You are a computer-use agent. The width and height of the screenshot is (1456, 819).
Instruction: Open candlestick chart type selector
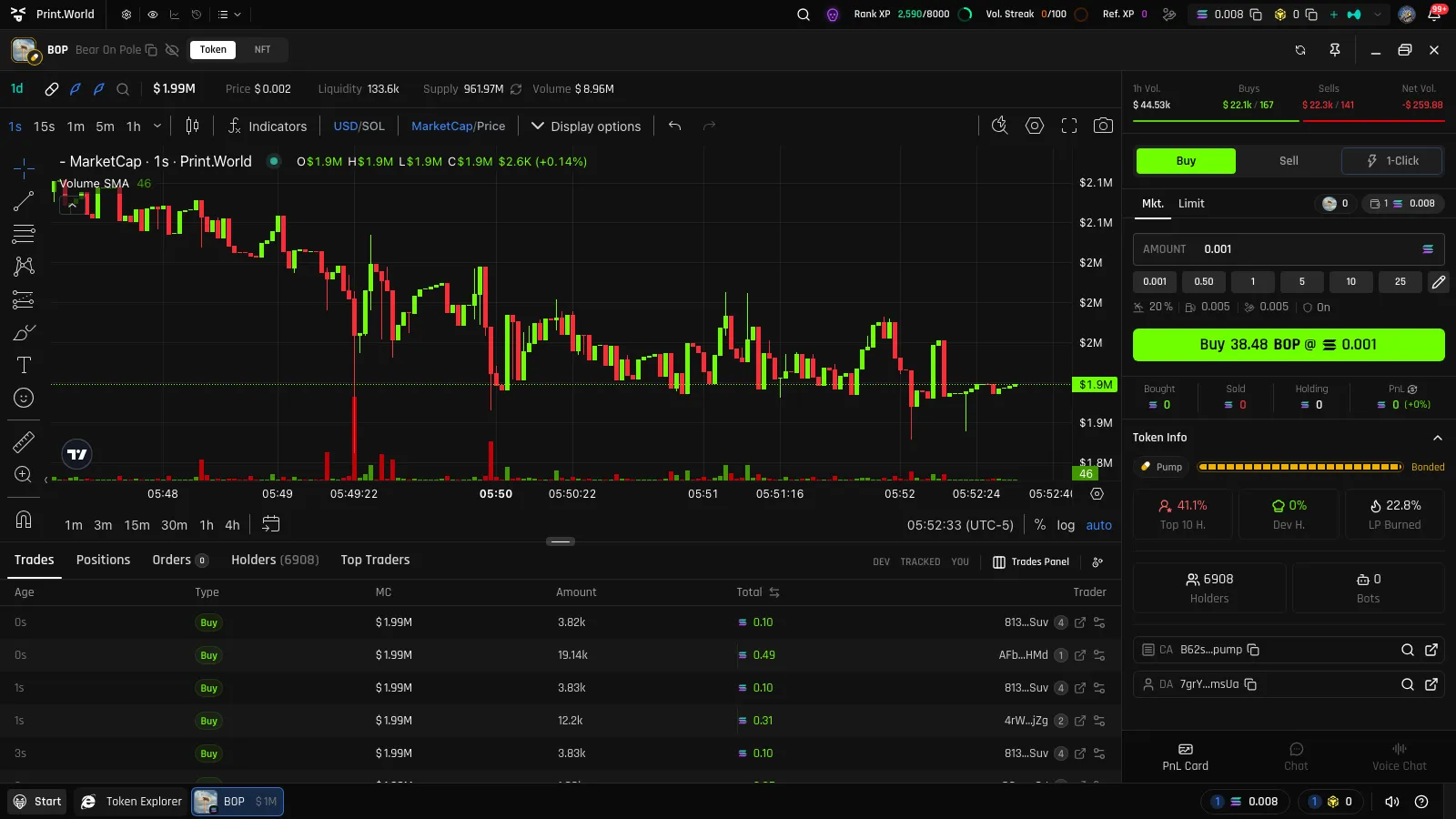coord(192,126)
